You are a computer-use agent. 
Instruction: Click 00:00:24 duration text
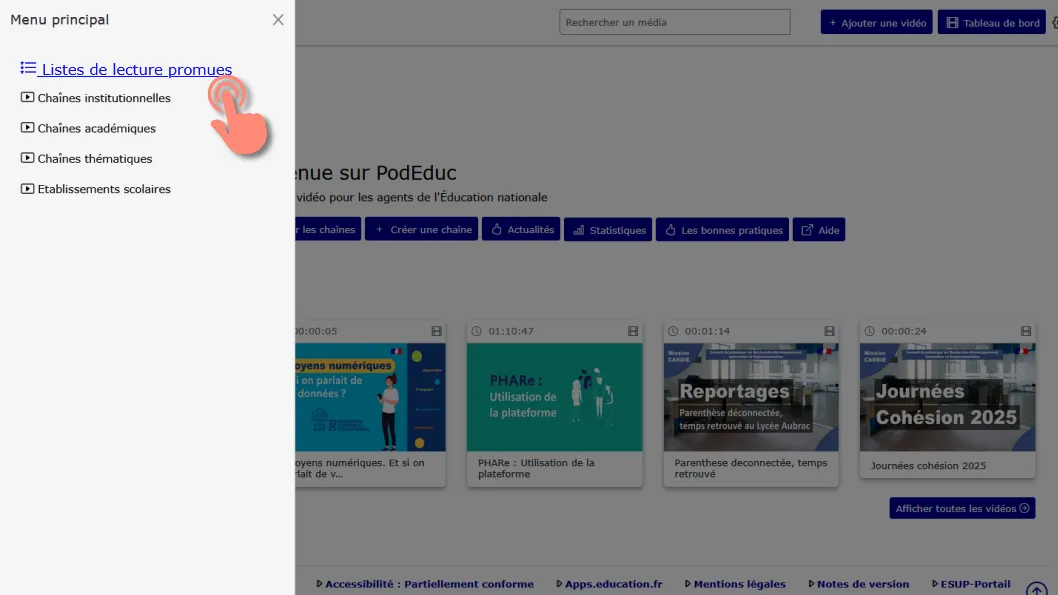click(x=903, y=331)
